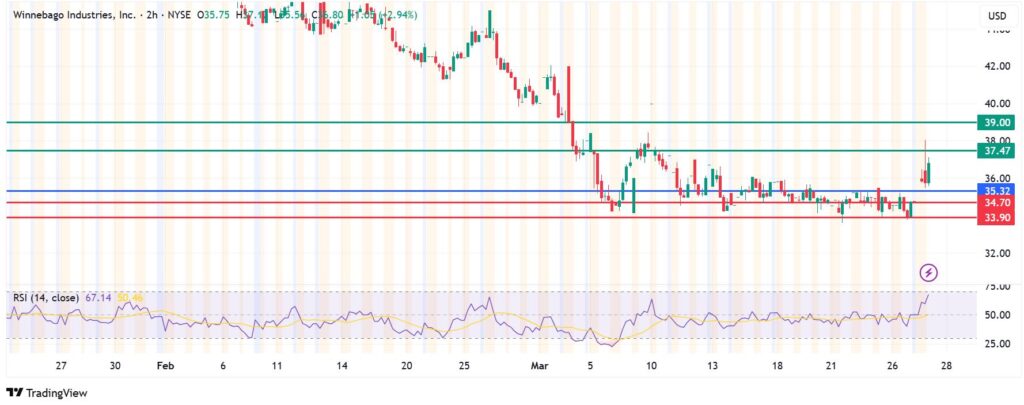Click the purple lightning bolt icon
The image size is (1024, 405).
click(929, 271)
